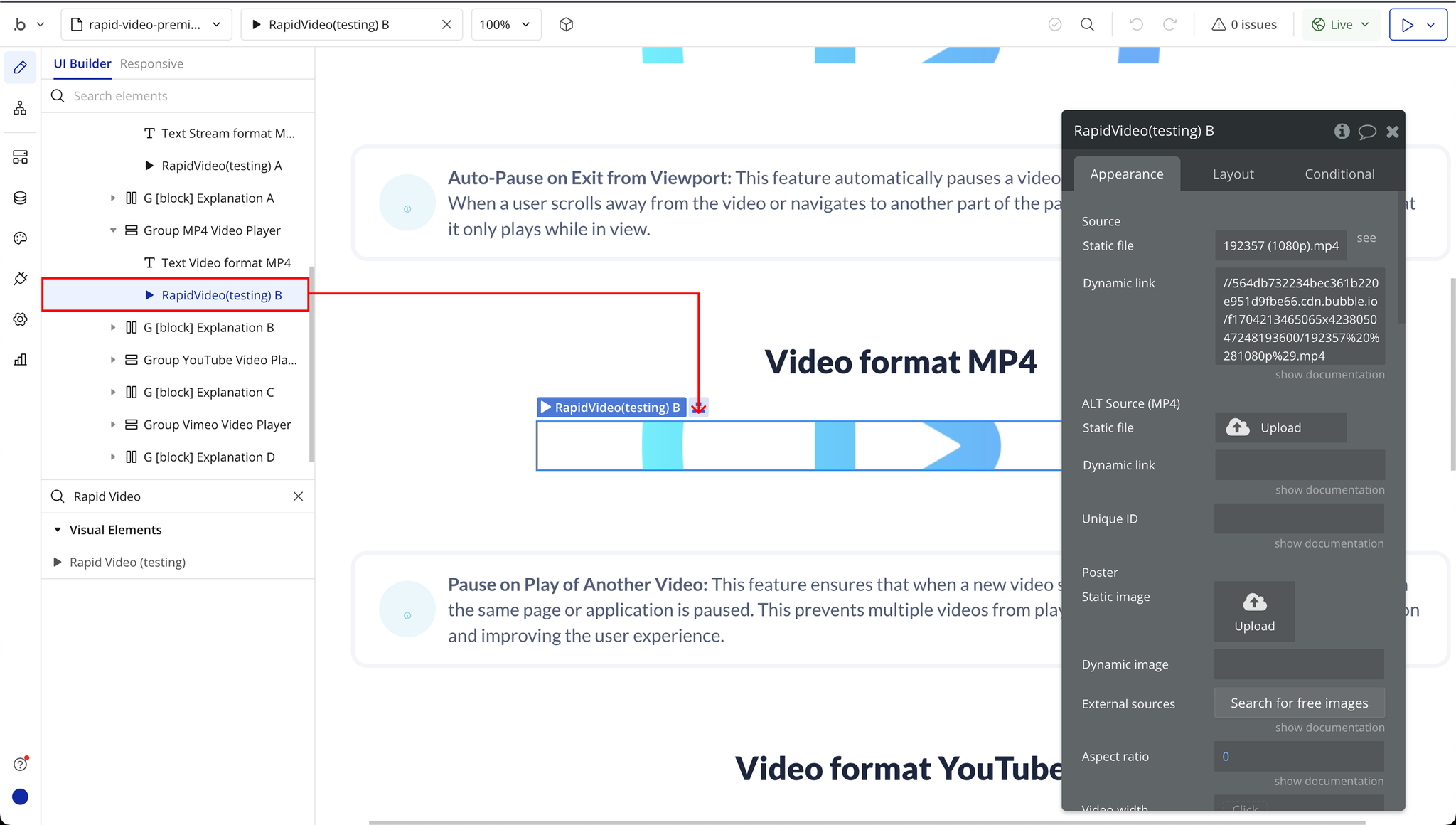1456x825 pixels.
Task: Click the Aspect ratio input field
Action: (1299, 757)
